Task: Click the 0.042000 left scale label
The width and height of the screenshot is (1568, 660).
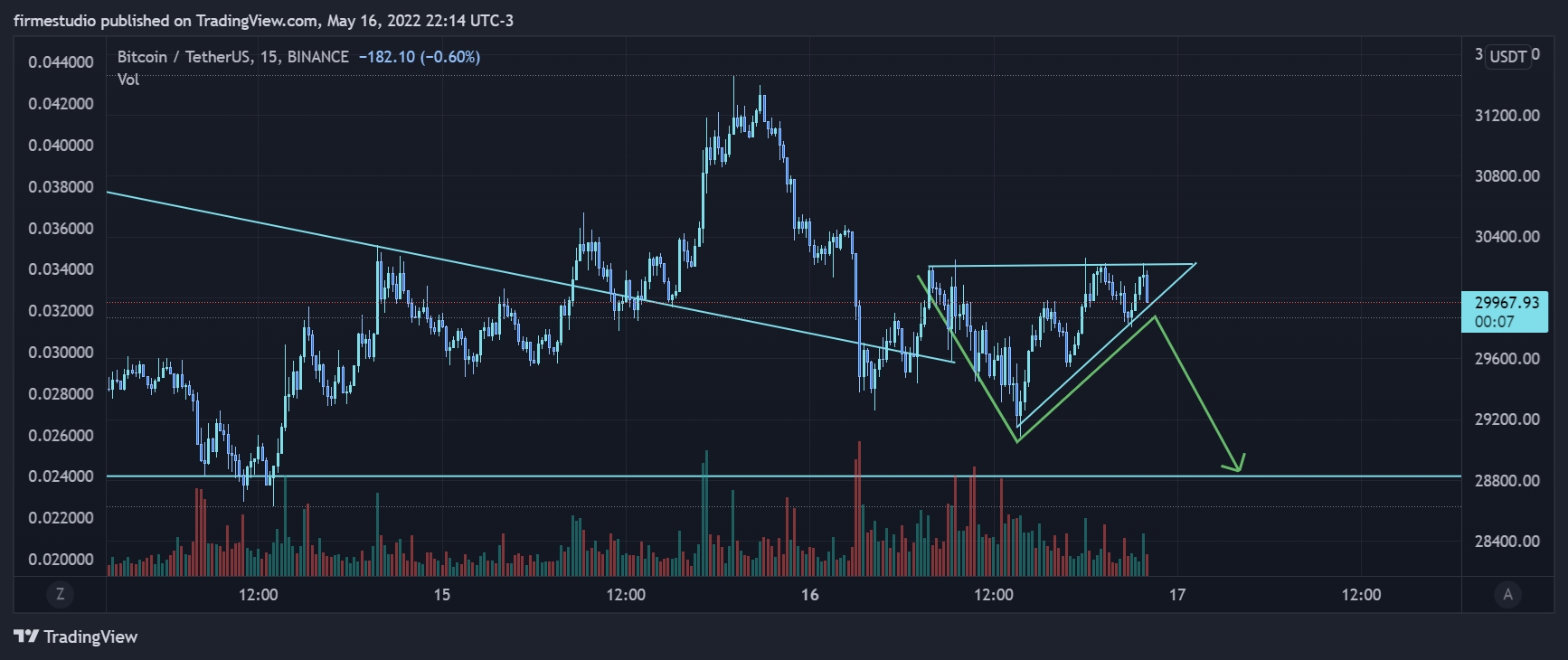Action: [61, 104]
